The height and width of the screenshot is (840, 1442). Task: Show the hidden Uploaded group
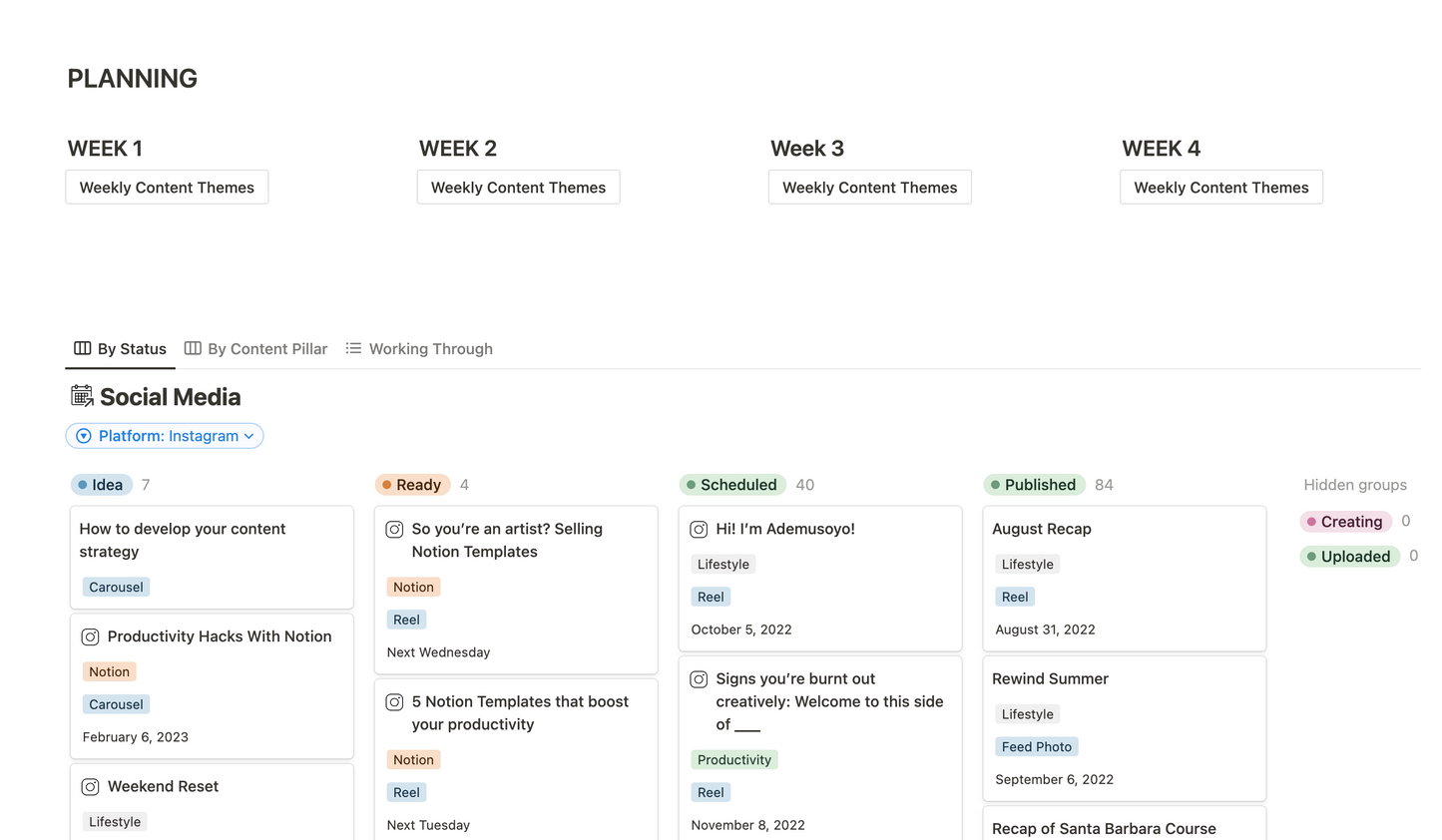pyautogui.click(x=1349, y=557)
